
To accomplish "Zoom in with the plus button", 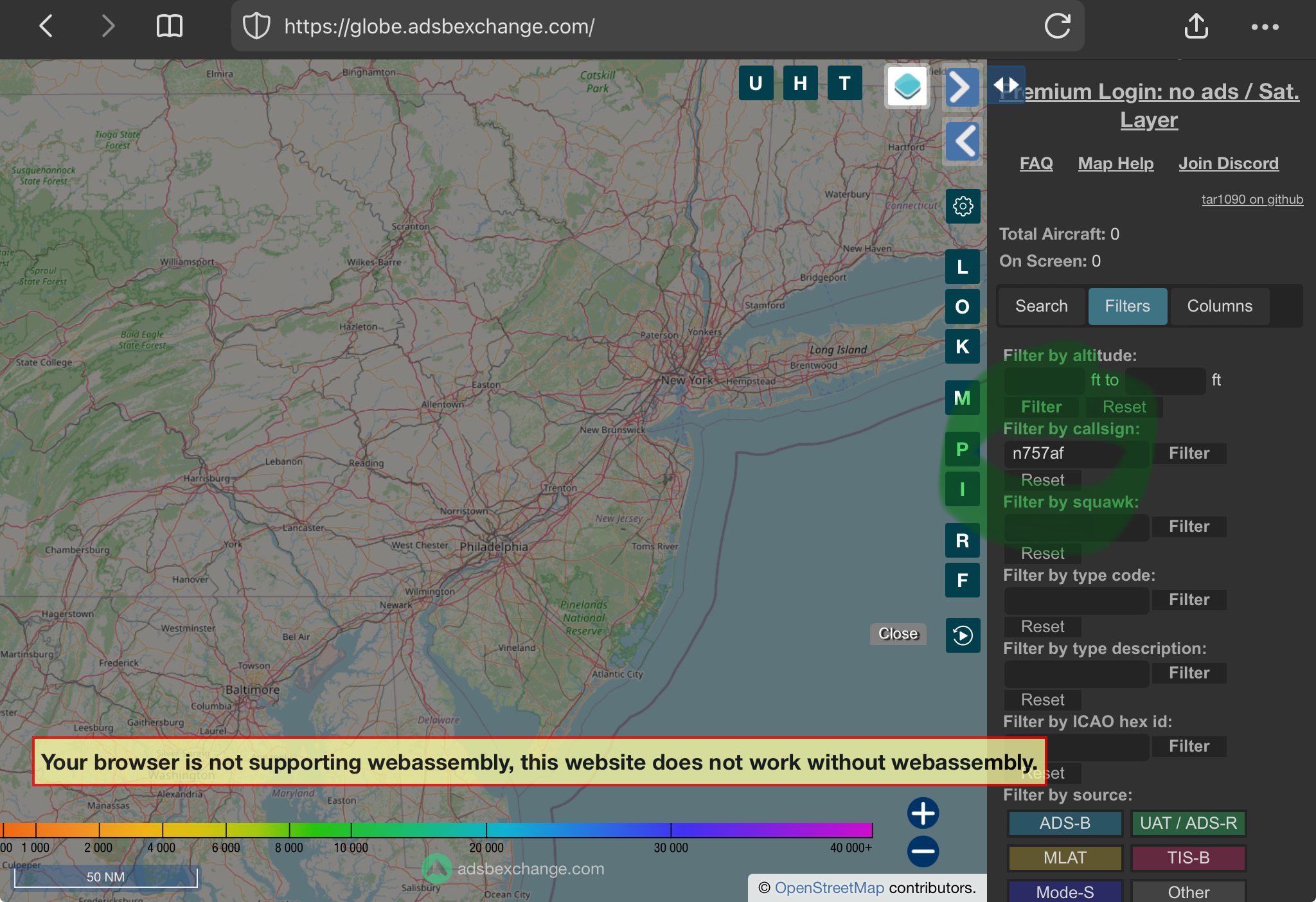I will point(923,813).
